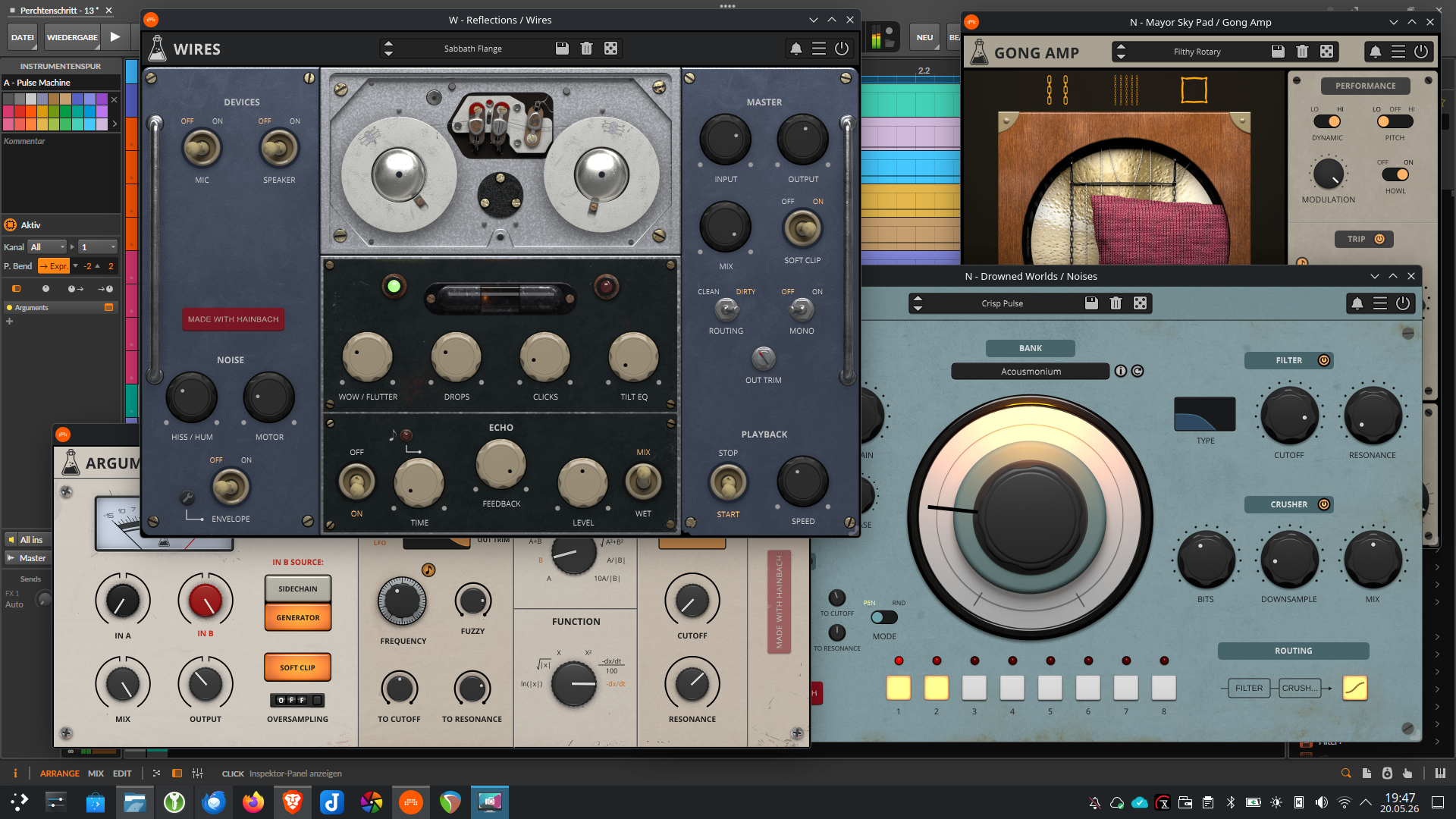Open the DATEI menu

(23, 37)
